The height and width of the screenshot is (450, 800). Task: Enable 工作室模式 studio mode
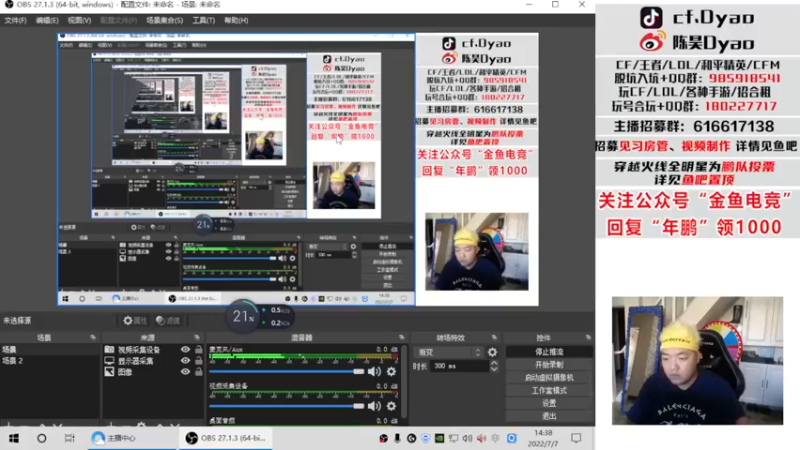(x=549, y=390)
